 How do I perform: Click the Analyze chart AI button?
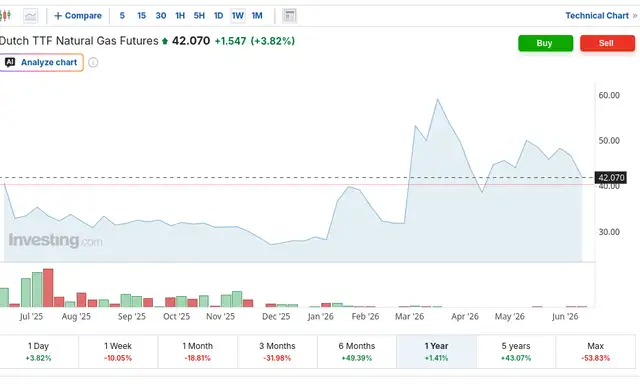[41, 62]
